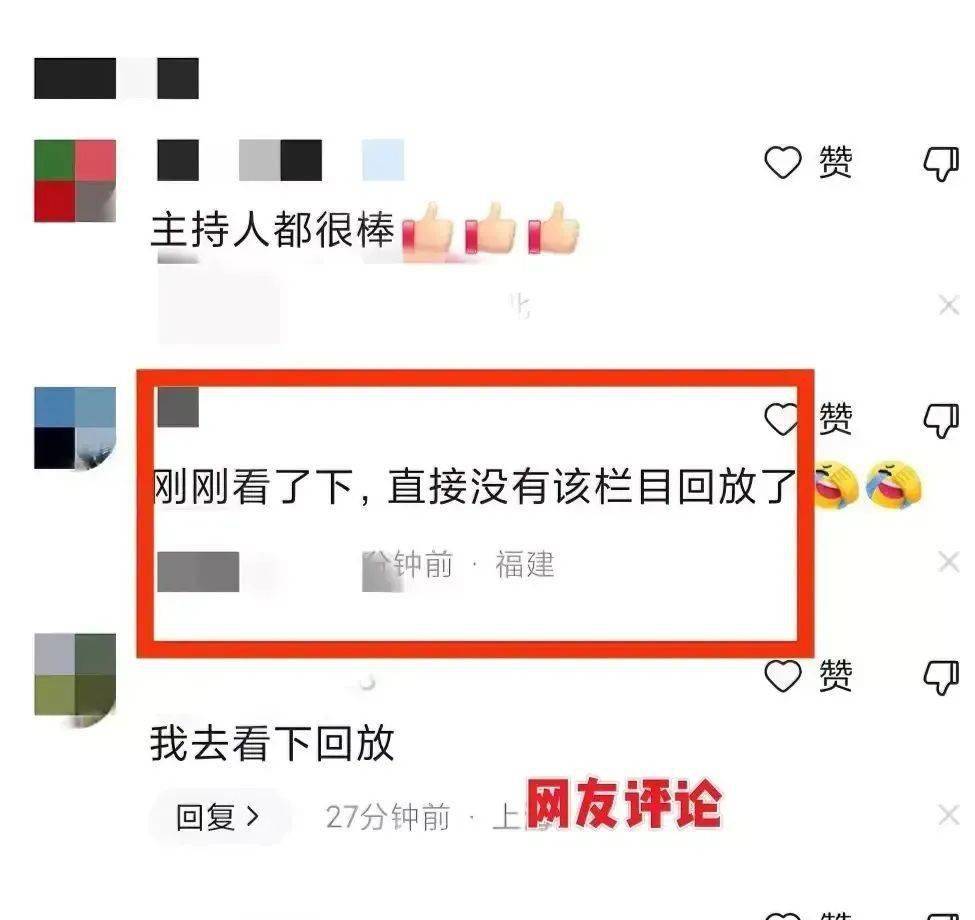Select comment text '主持人都很棒'
Image resolution: width=975 pixels, height=920 pixels.
(273, 229)
